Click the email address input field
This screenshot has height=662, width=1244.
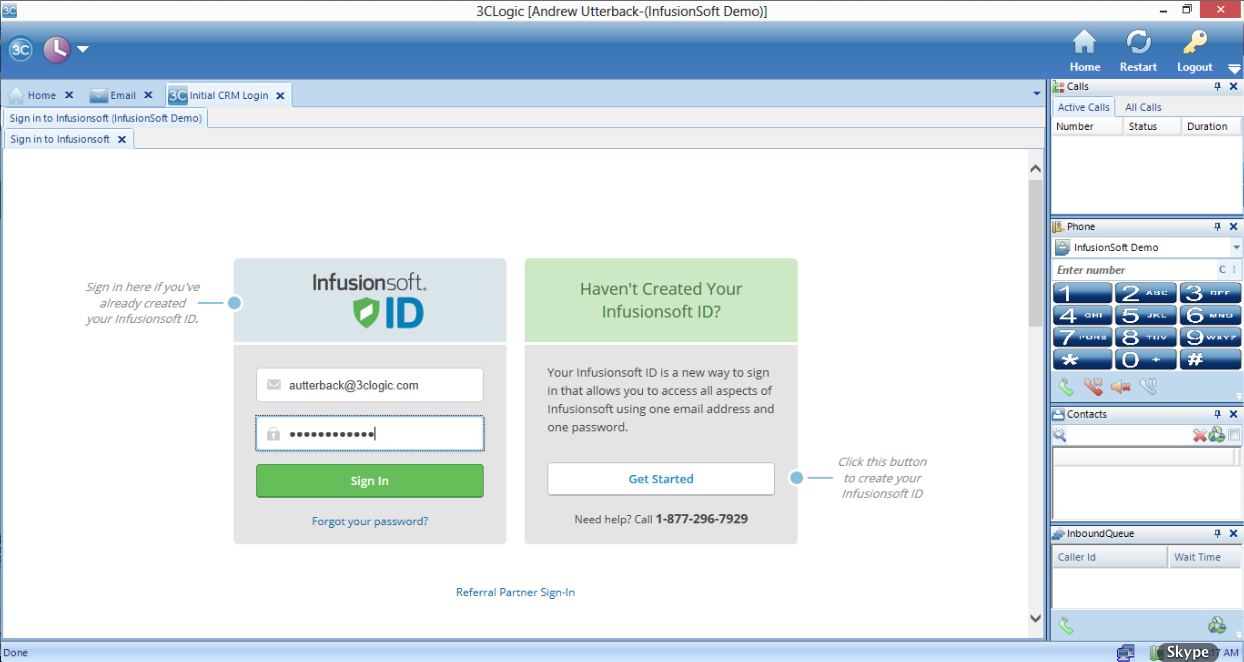tap(370, 385)
